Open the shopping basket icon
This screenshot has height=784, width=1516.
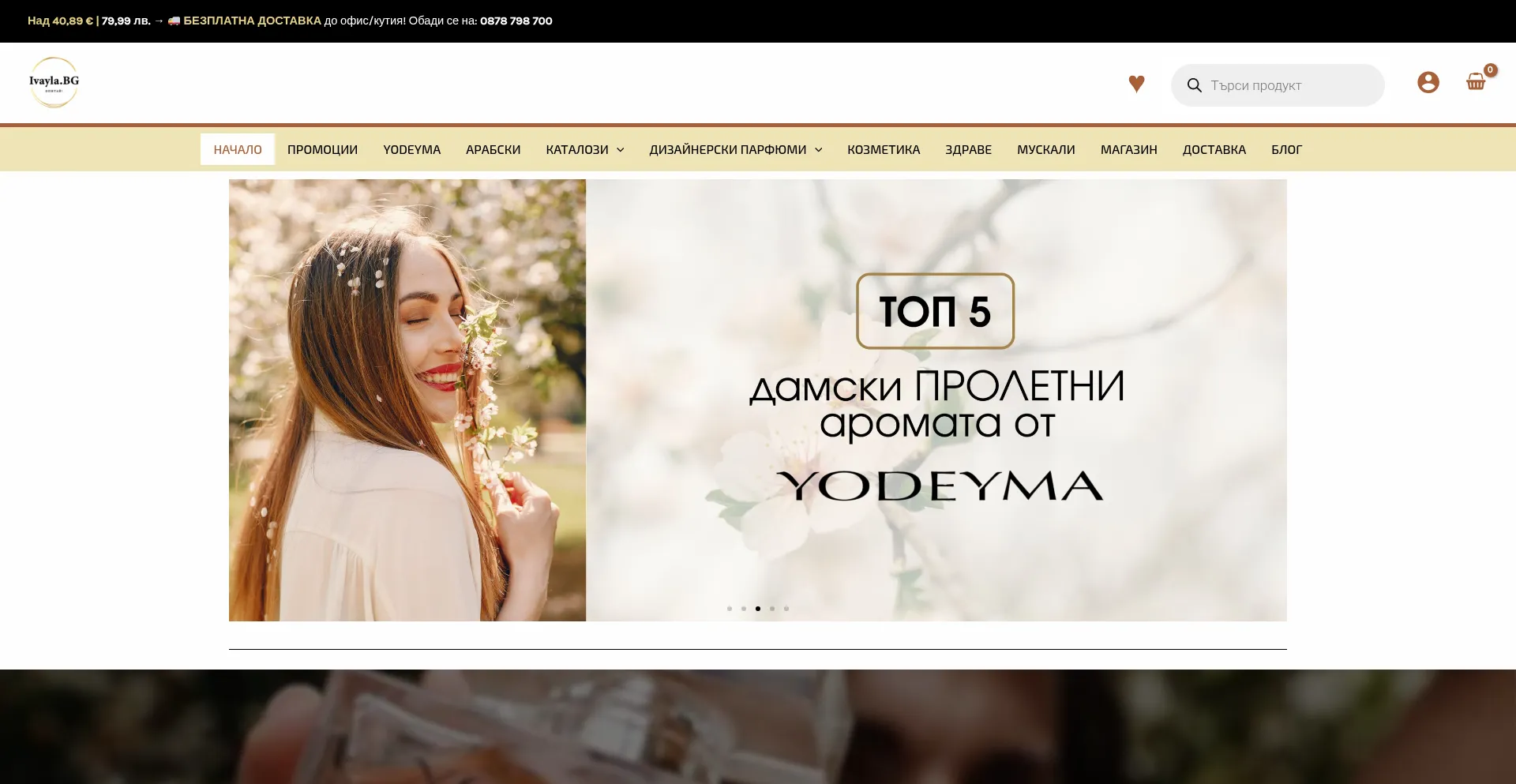[x=1476, y=82]
